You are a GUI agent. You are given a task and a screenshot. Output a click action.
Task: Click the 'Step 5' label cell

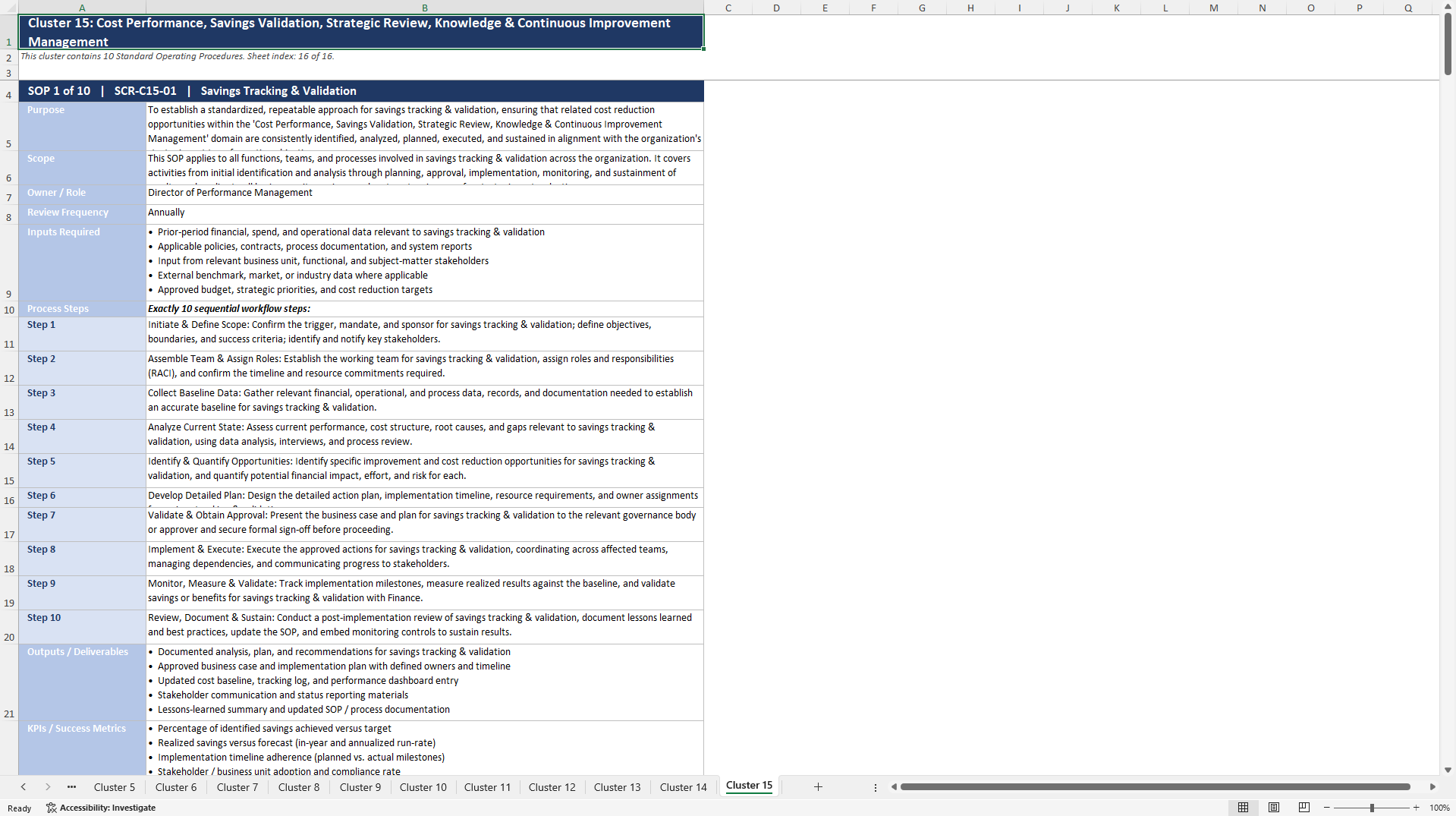click(x=82, y=471)
